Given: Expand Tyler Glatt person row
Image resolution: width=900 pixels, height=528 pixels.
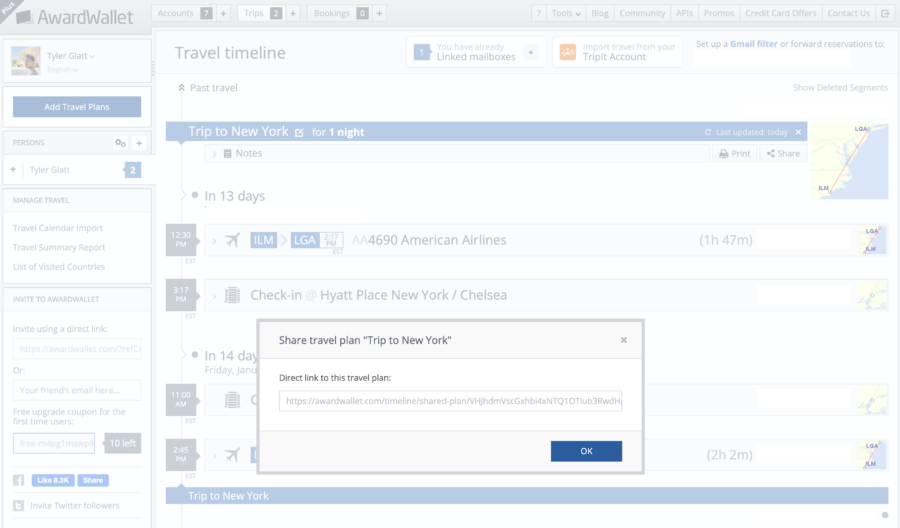Looking at the screenshot, I should [x=13, y=169].
